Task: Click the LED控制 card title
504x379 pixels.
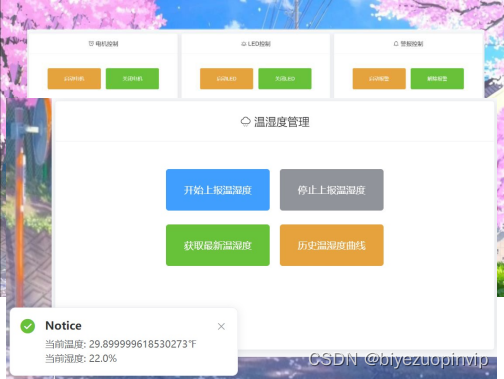Action: (259, 44)
